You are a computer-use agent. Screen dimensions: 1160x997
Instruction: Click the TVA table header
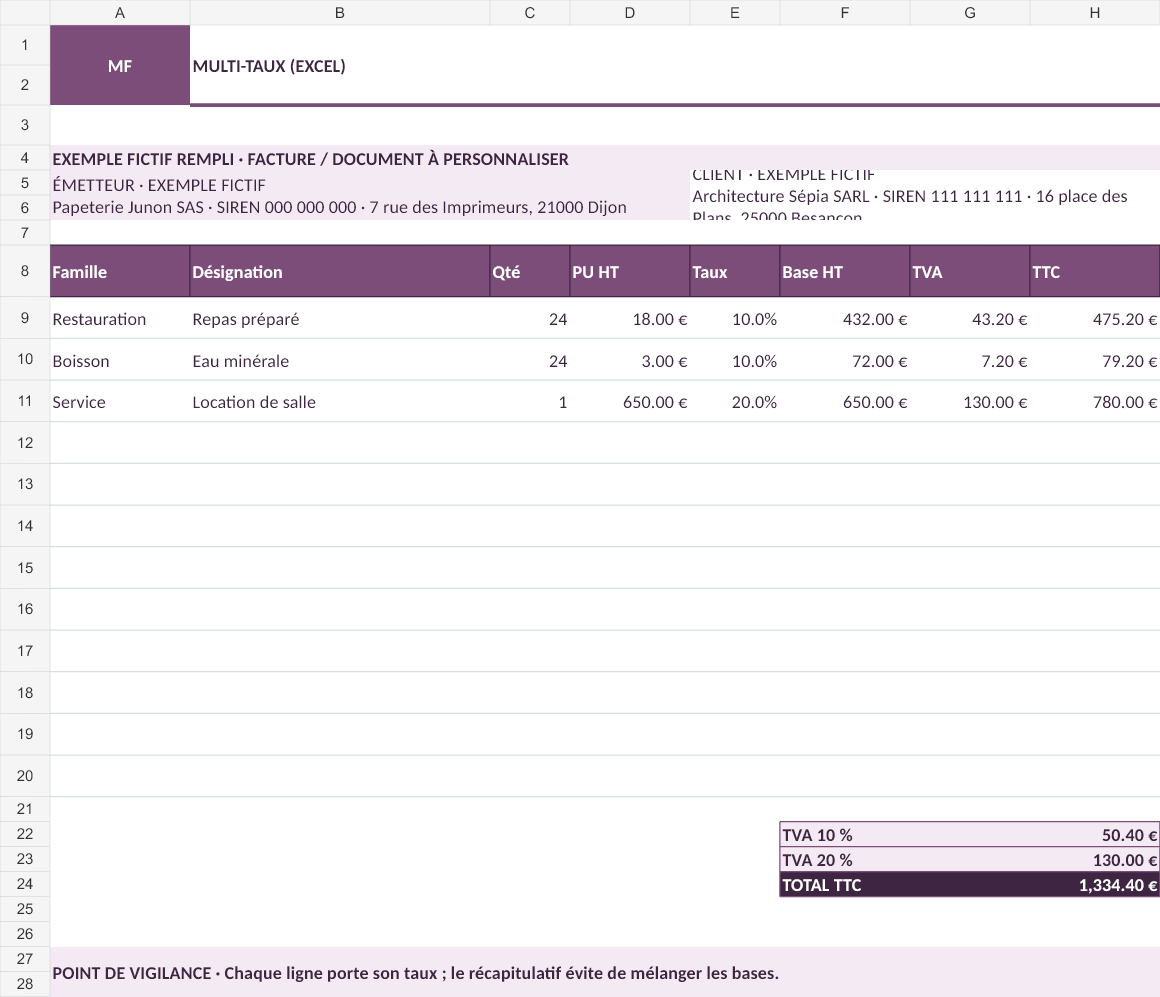[970, 271]
